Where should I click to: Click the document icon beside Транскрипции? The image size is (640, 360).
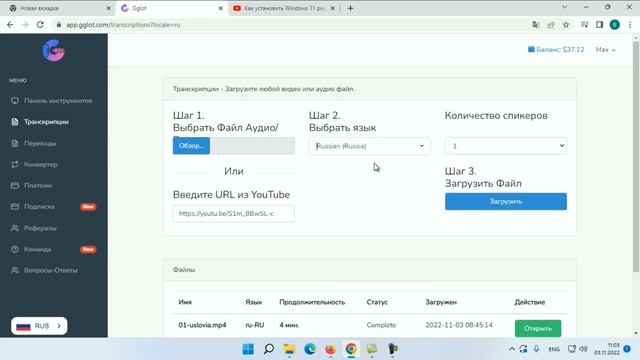(15, 122)
